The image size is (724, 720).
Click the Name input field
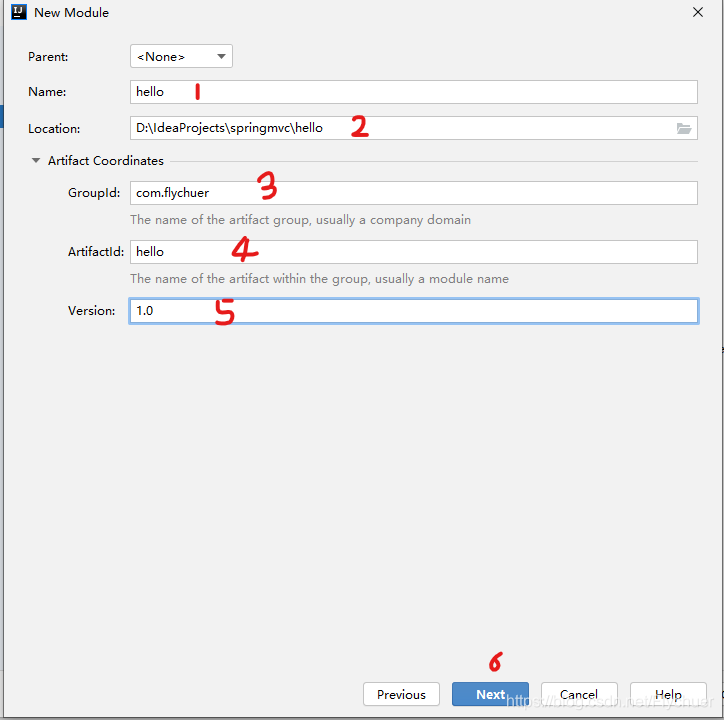click(413, 92)
